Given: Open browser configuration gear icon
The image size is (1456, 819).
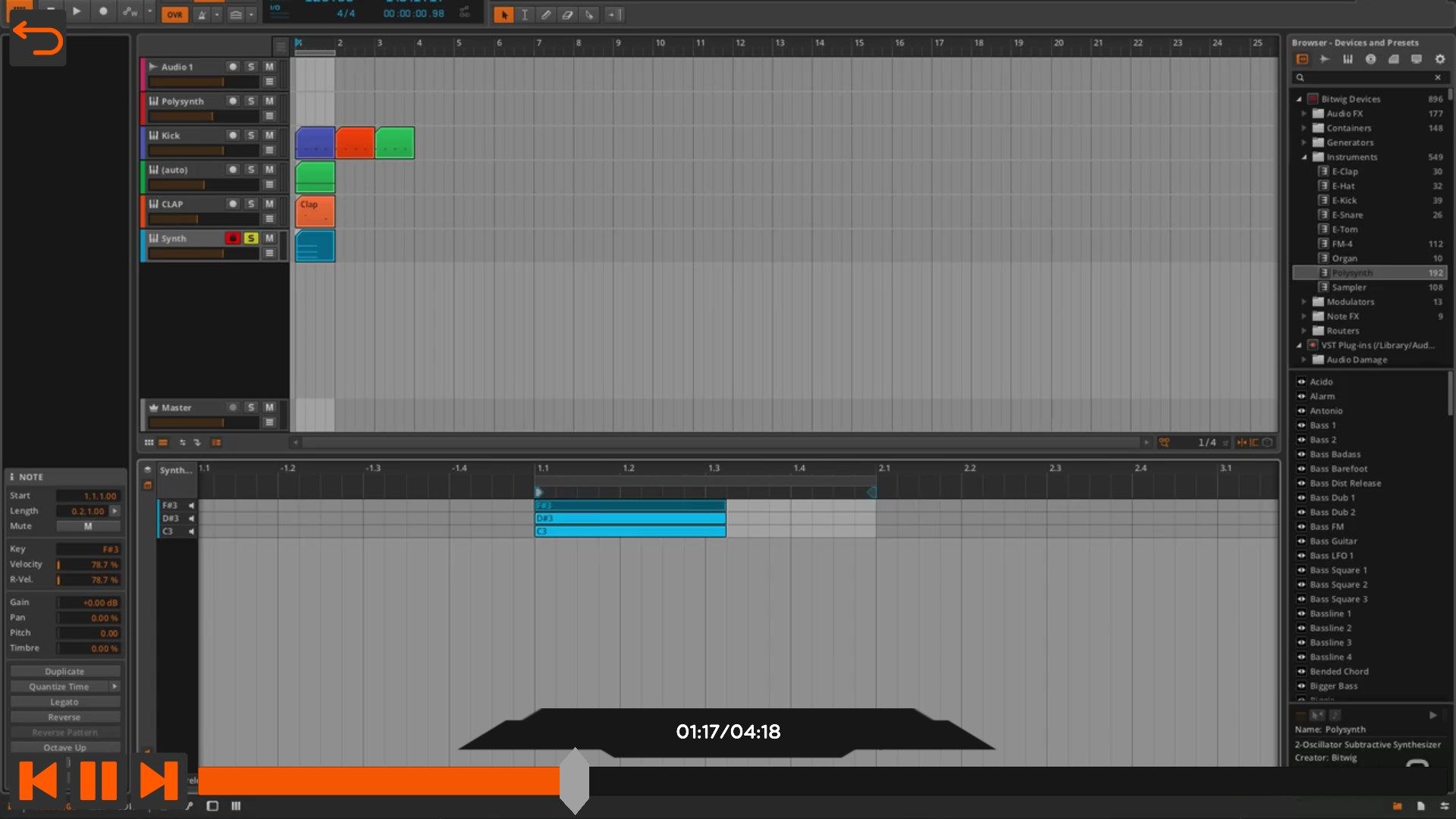Looking at the screenshot, I should (1440, 59).
